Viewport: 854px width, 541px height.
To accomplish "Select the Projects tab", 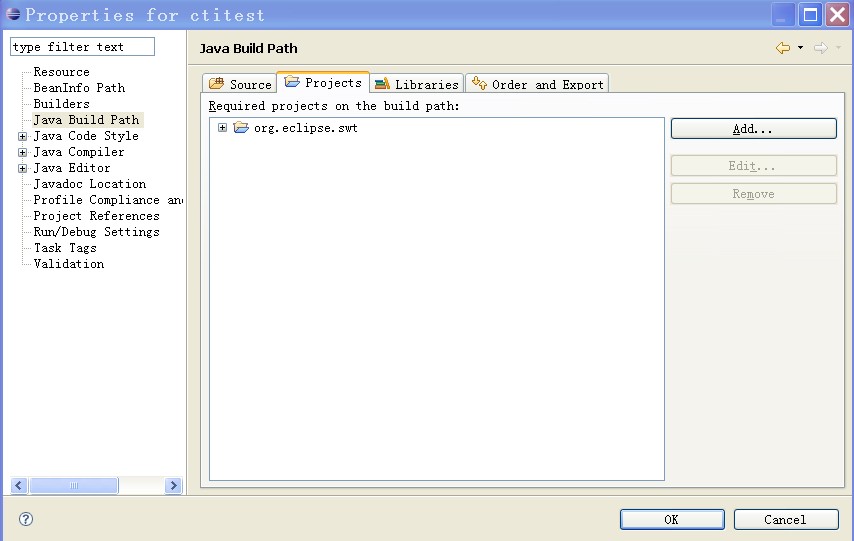I will [323, 82].
